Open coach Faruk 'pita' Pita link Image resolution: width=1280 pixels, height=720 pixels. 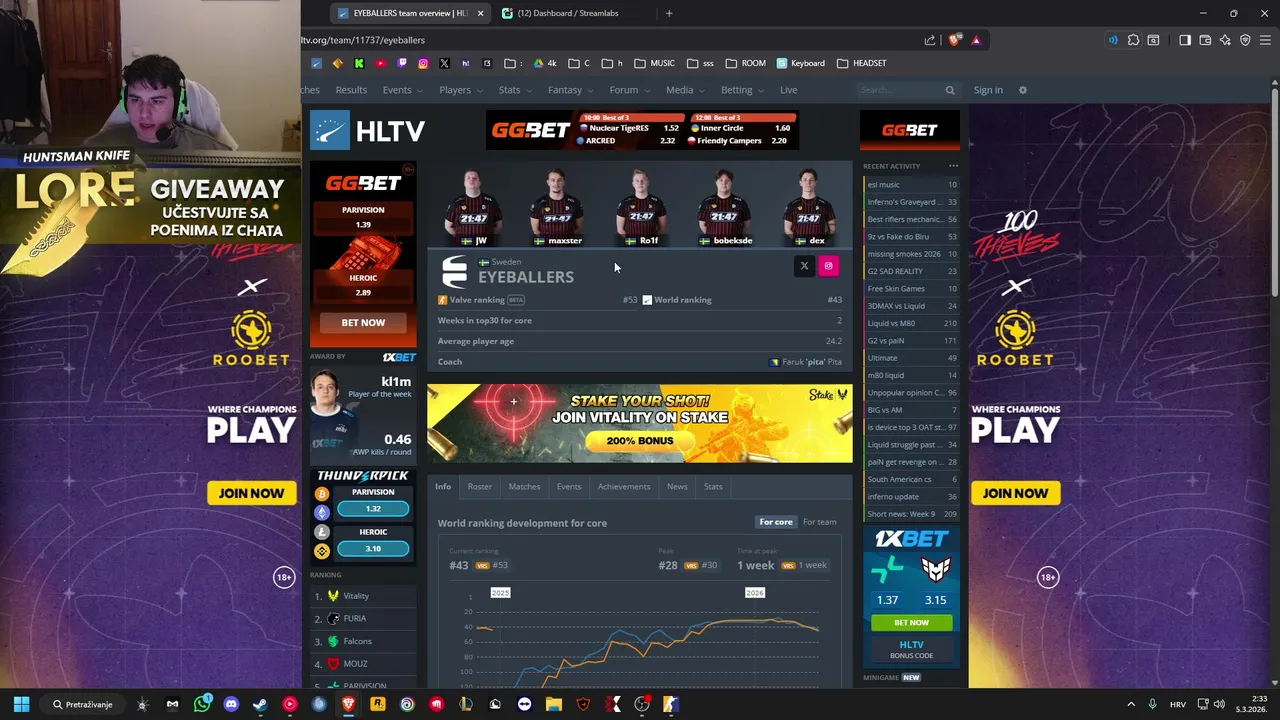click(805, 362)
